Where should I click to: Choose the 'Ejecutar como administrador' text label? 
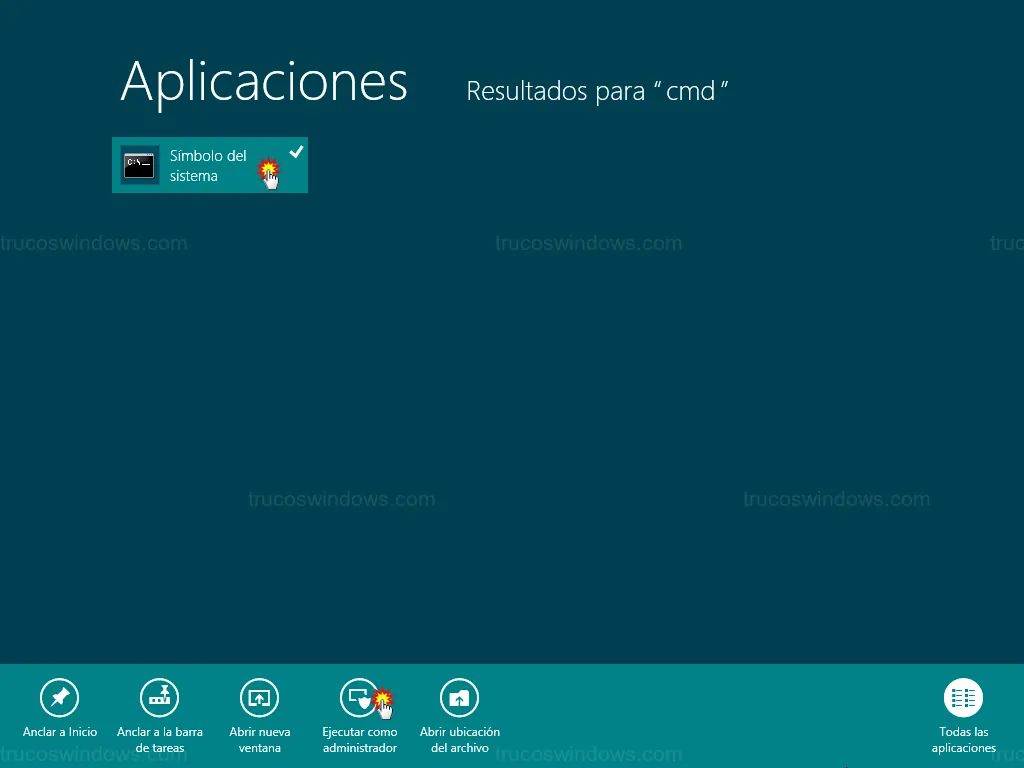click(360, 740)
